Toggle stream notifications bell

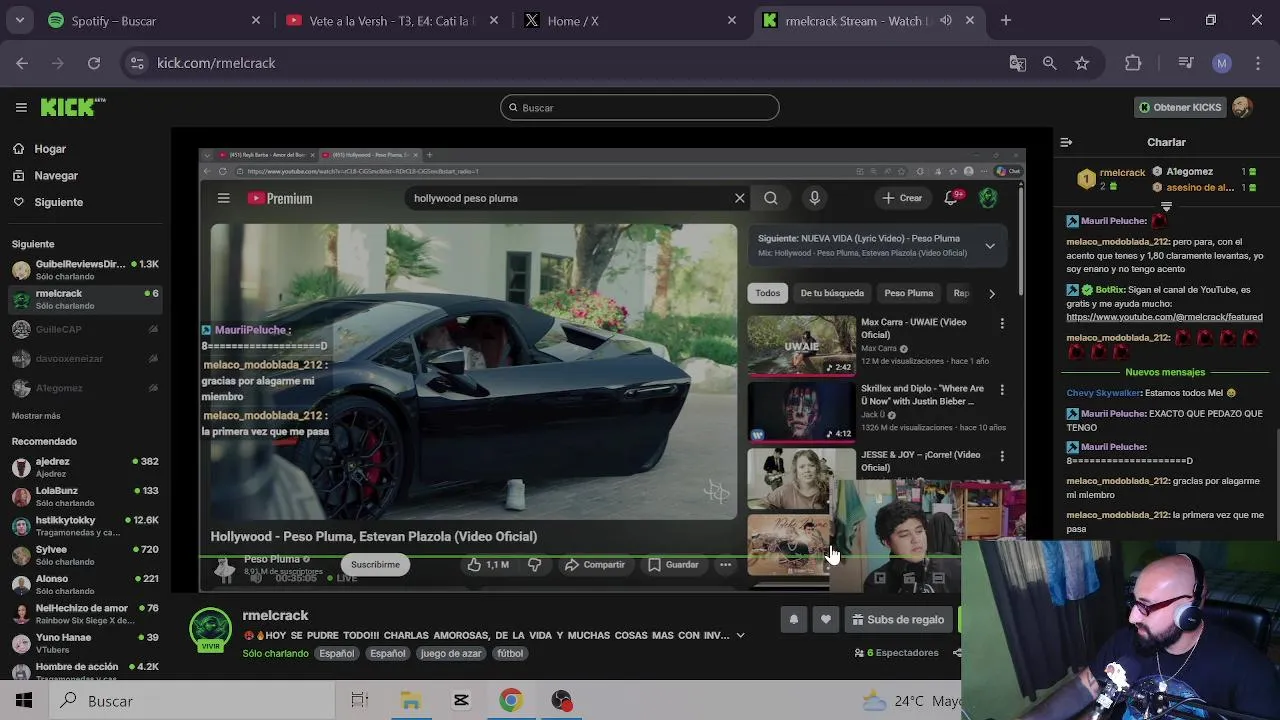coord(794,620)
